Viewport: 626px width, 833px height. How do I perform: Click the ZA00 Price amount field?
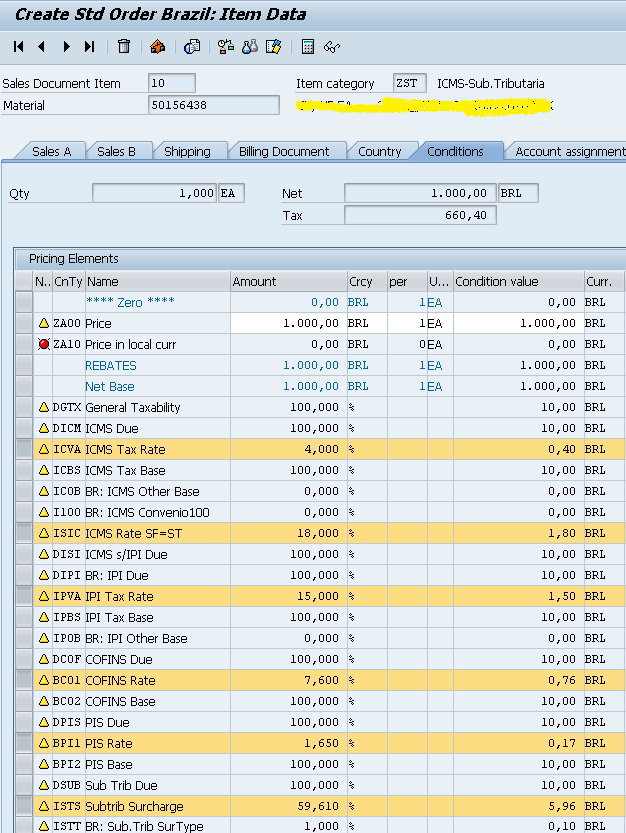tap(287, 323)
